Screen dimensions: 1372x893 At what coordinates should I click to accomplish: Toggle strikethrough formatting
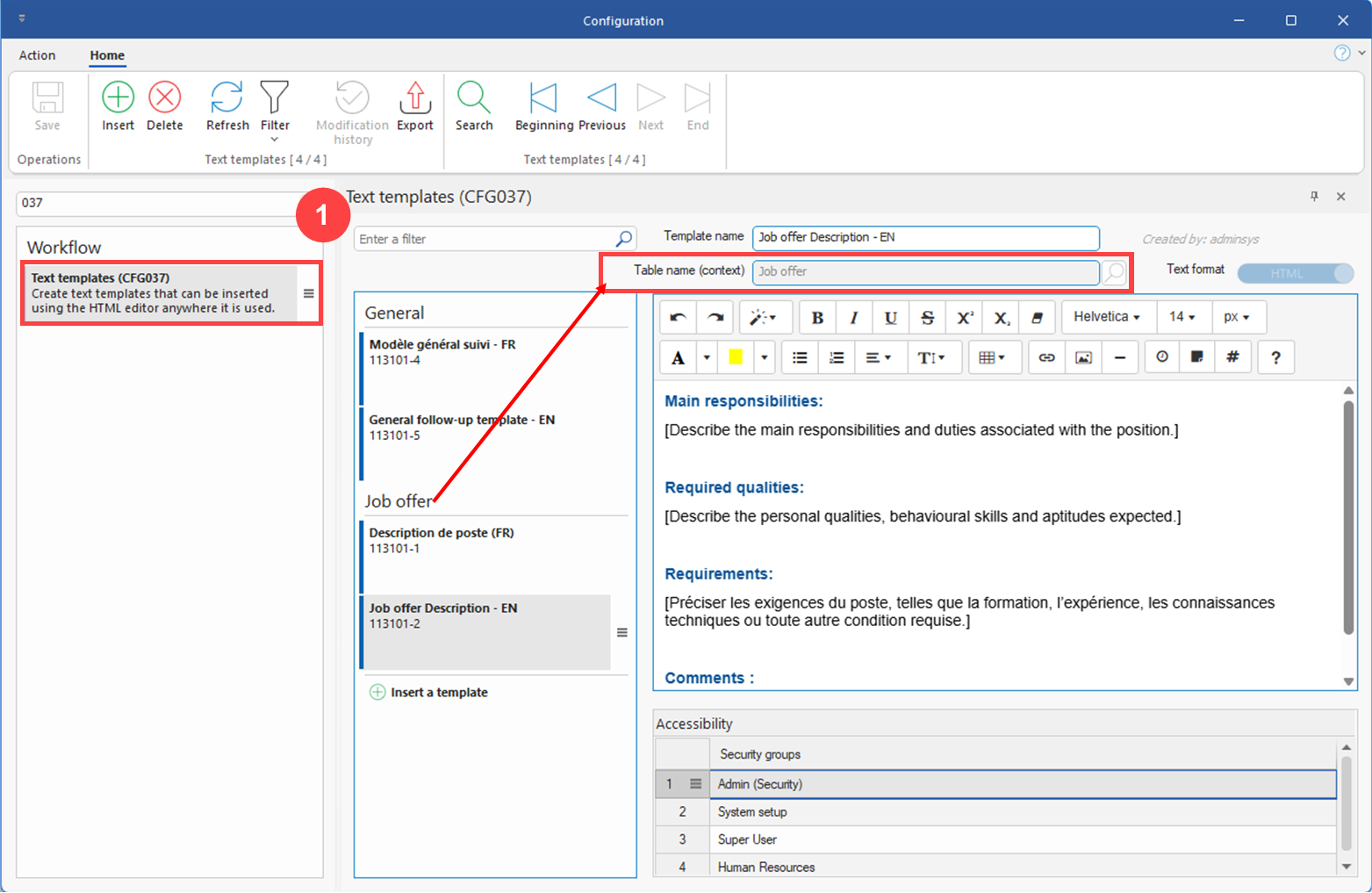pyautogui.click(x=927, y=318)
